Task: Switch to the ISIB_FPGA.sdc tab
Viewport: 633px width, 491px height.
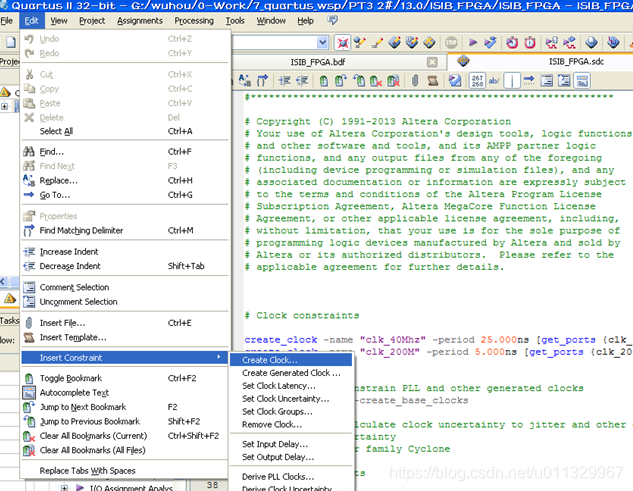Action: point(576,61)
